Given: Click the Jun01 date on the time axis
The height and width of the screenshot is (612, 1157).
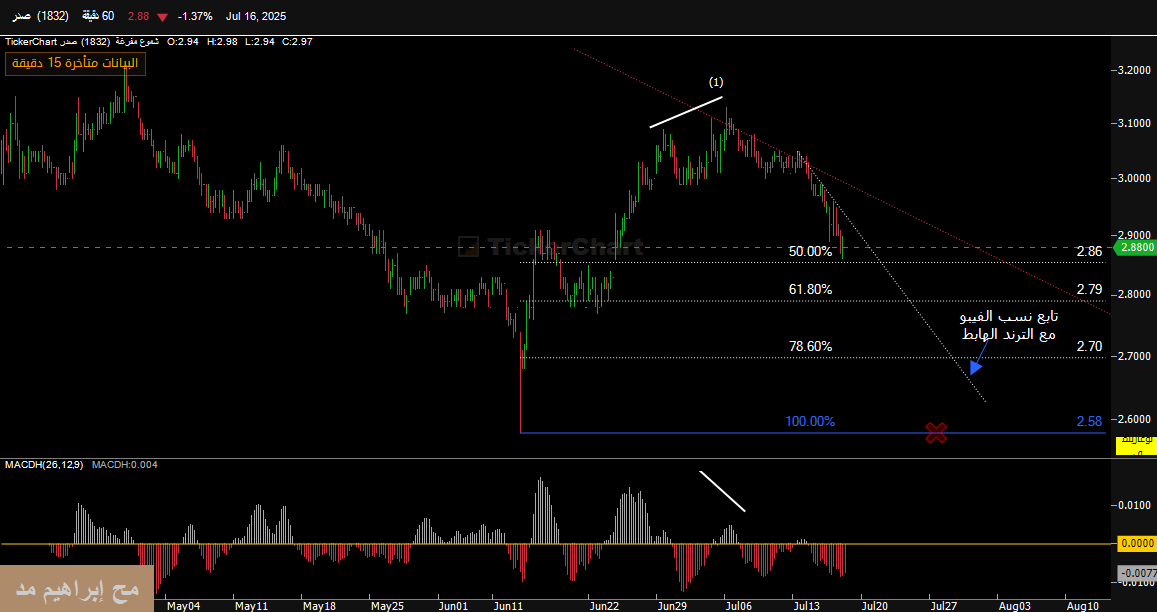Looking at the screenshot, I should [x=452, y=605].
